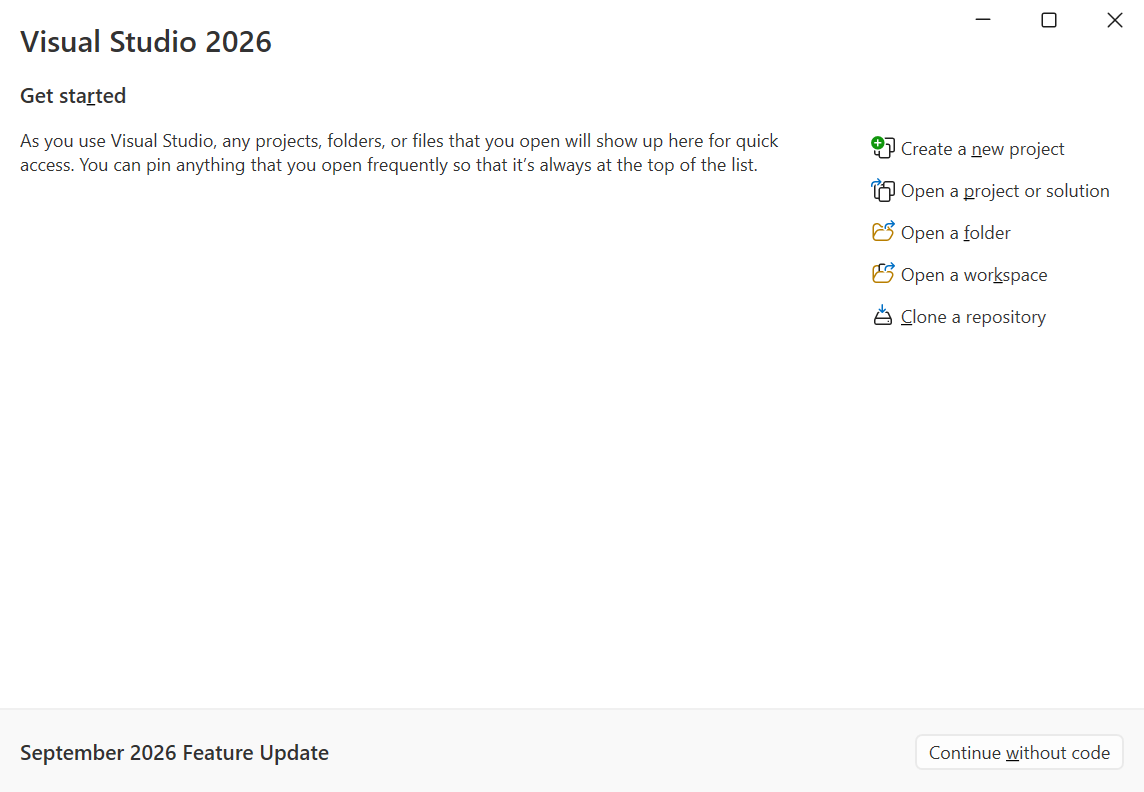Choose the 'Open a workspace' label

coord(974,275)
